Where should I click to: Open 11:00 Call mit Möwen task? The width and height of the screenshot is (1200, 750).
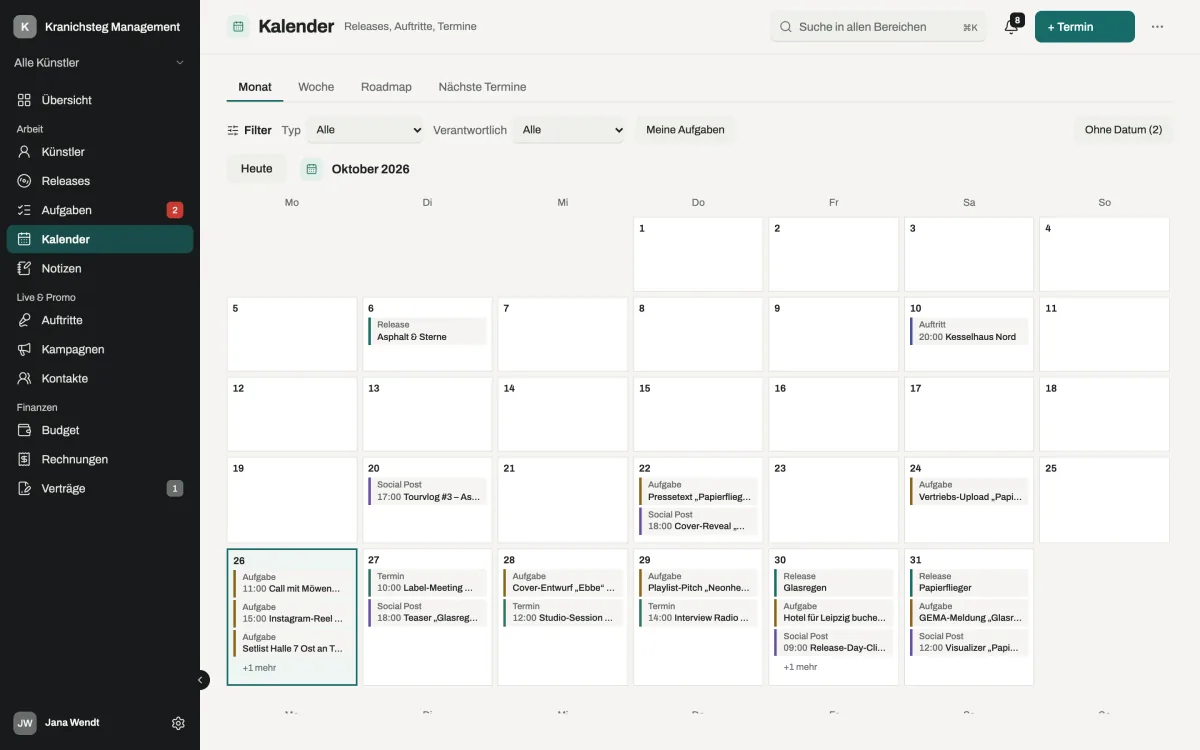point(292,583)
